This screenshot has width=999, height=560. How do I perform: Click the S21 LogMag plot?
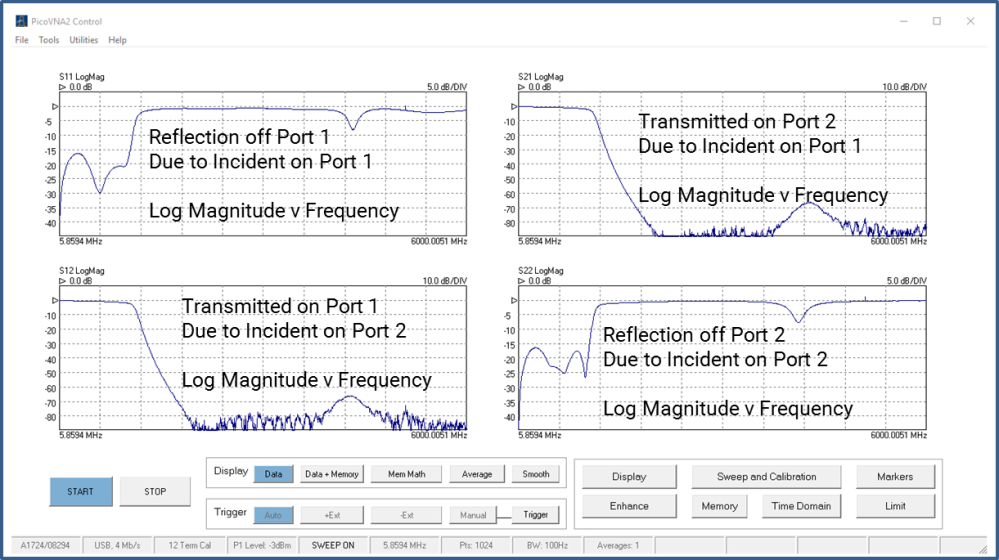pos(722,163)
